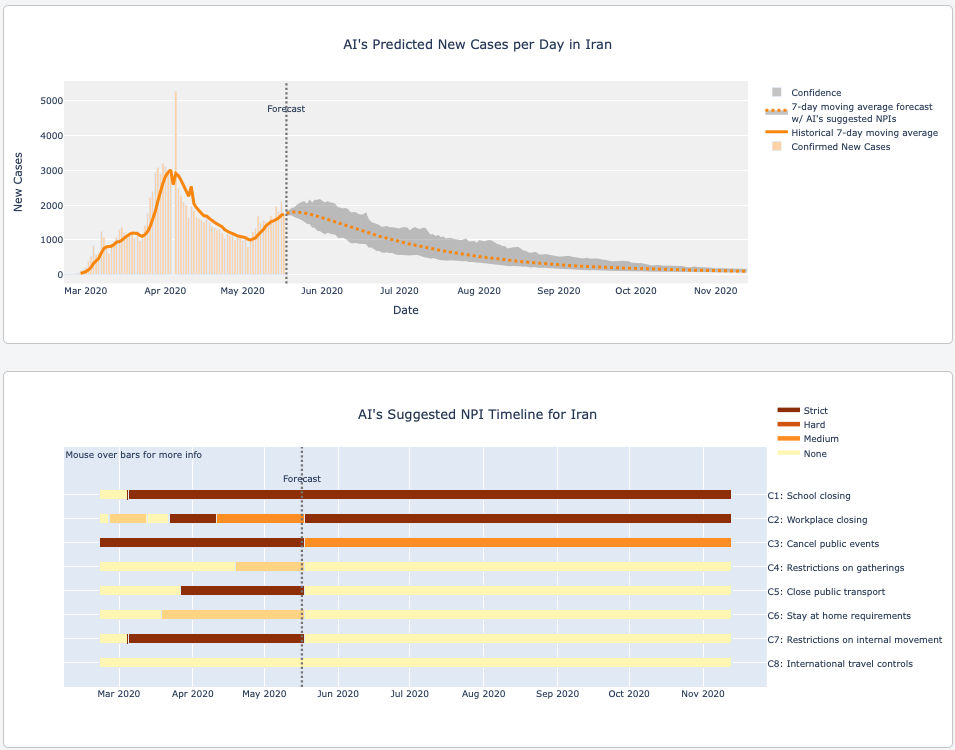Select the dark C5 Close public transport bar

coord(241,591)
